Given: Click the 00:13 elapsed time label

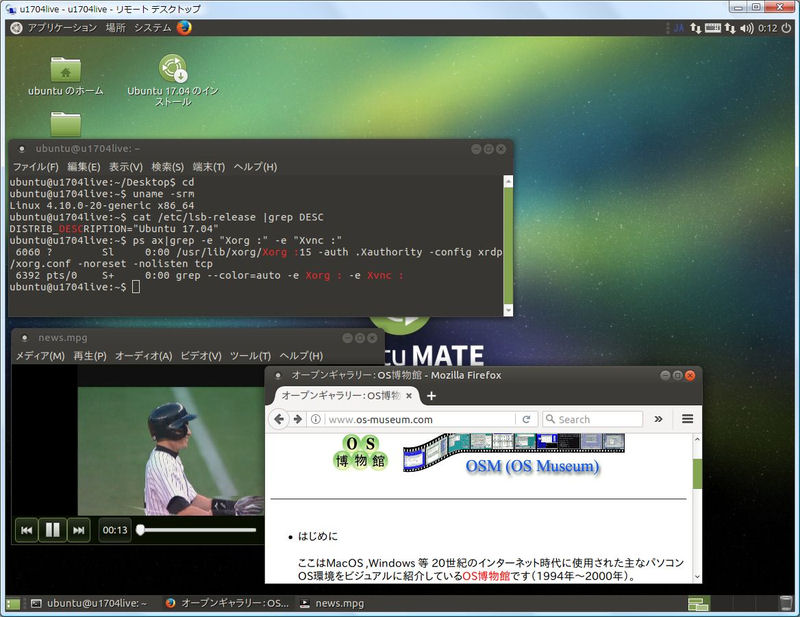Looking at the screenshot, I should coord(115,530).
